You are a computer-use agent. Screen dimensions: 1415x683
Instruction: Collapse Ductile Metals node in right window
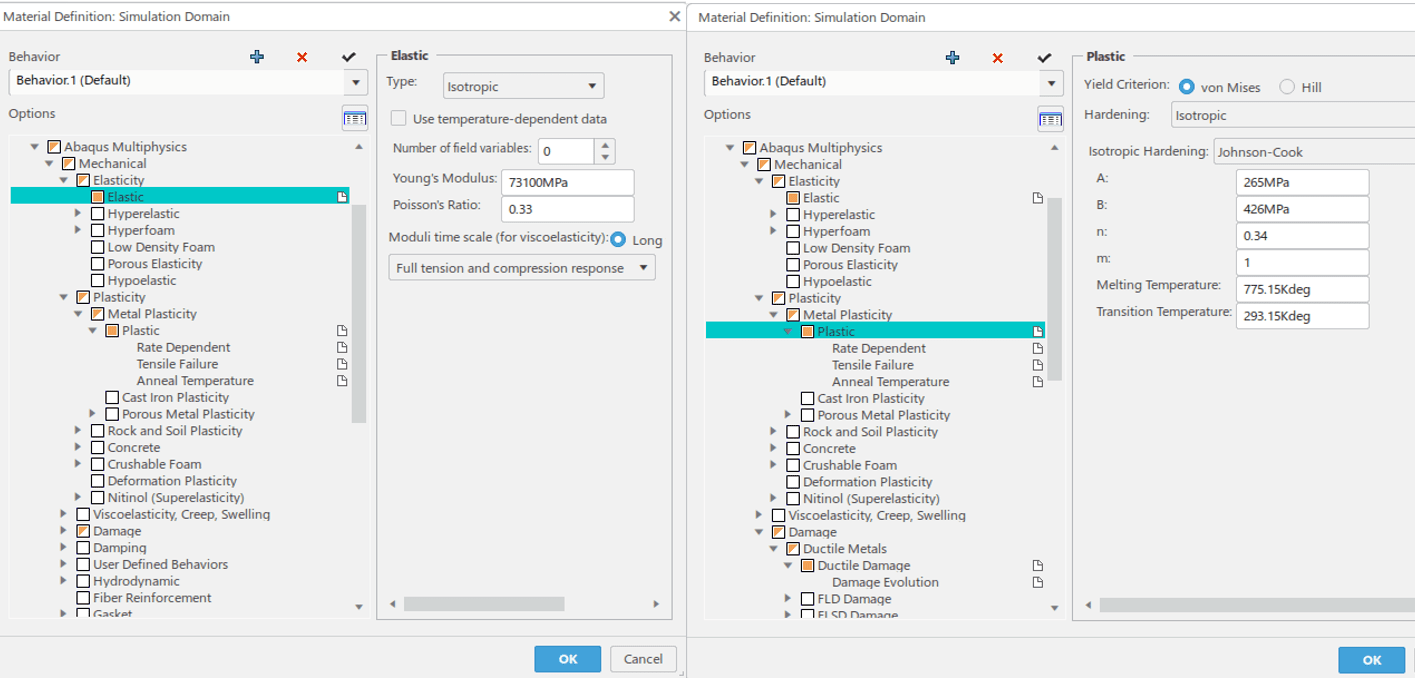[773, 549]
